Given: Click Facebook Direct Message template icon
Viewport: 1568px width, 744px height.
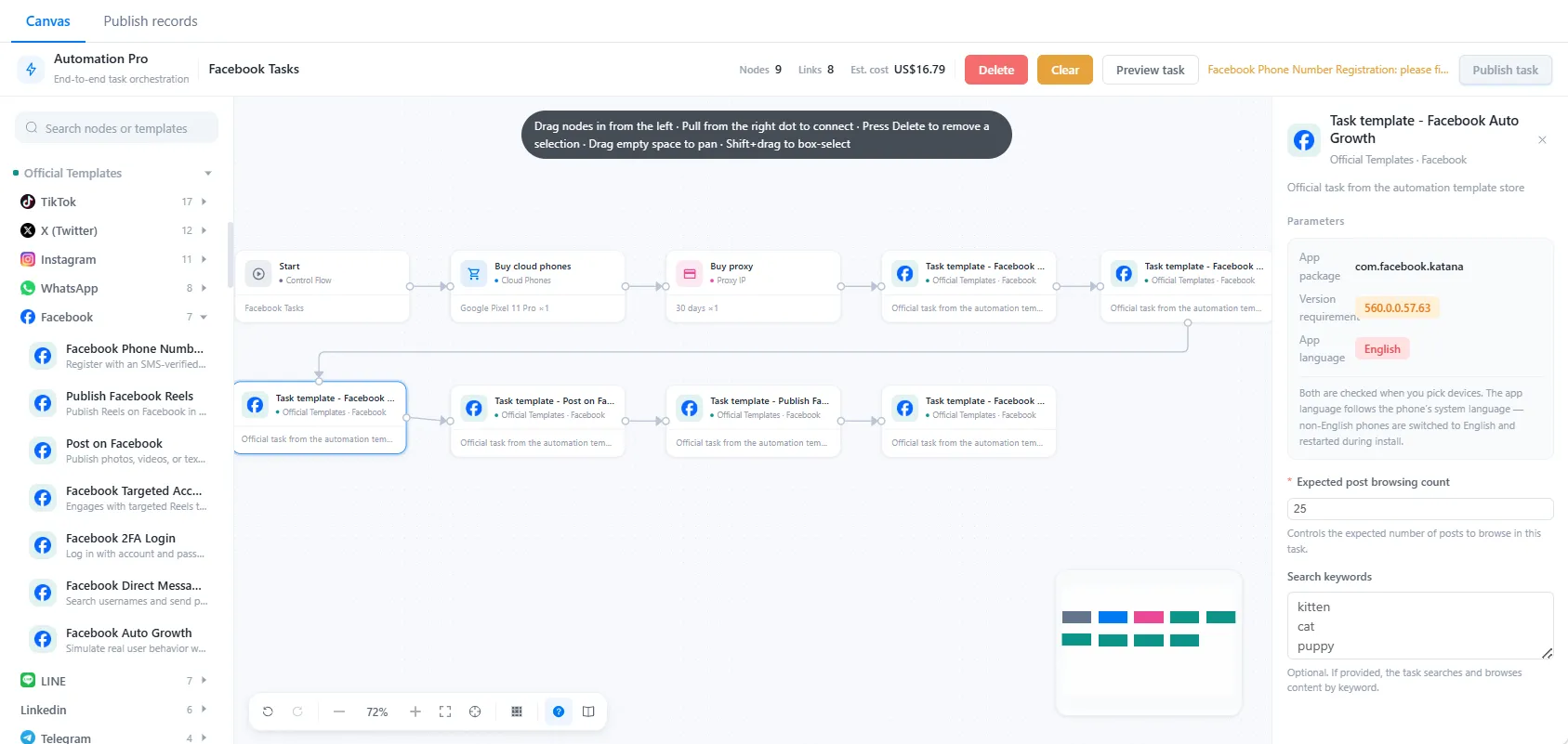Looking at the screenshot, I should (x=43, y=593).
